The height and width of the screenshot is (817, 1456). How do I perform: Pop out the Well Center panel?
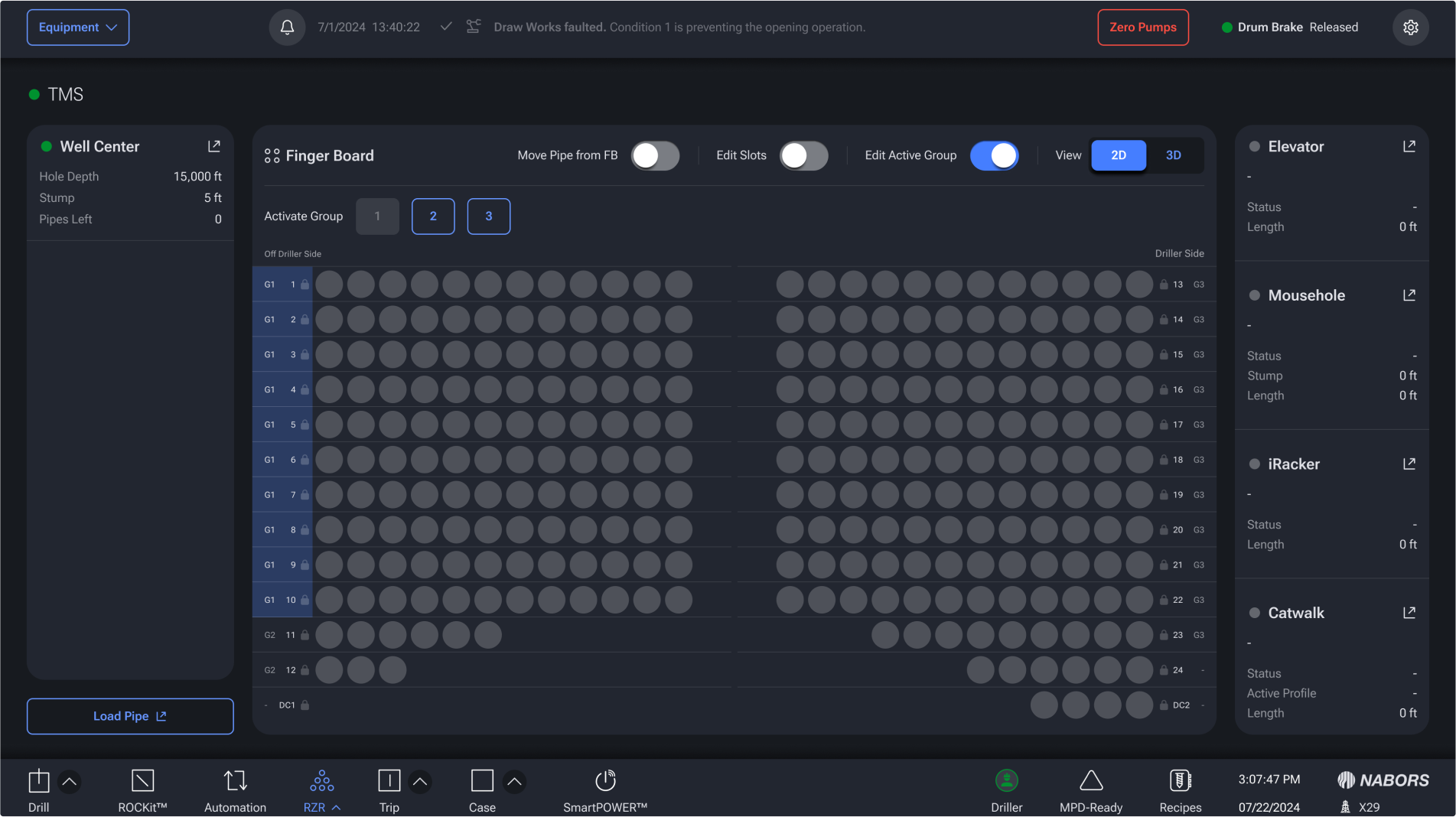coord(214,146)
